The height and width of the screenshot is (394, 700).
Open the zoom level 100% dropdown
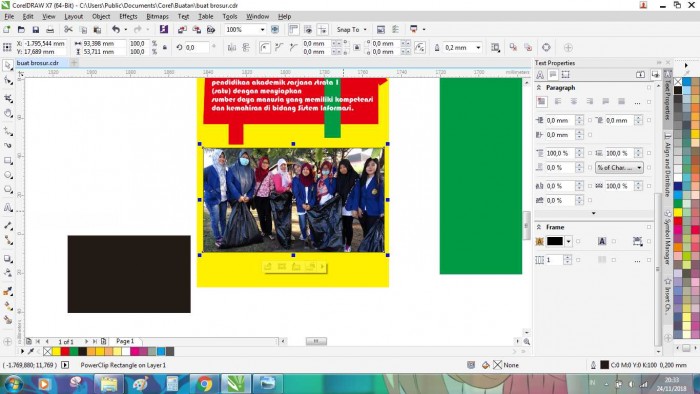pyautogui.click(x=262, y=29)
